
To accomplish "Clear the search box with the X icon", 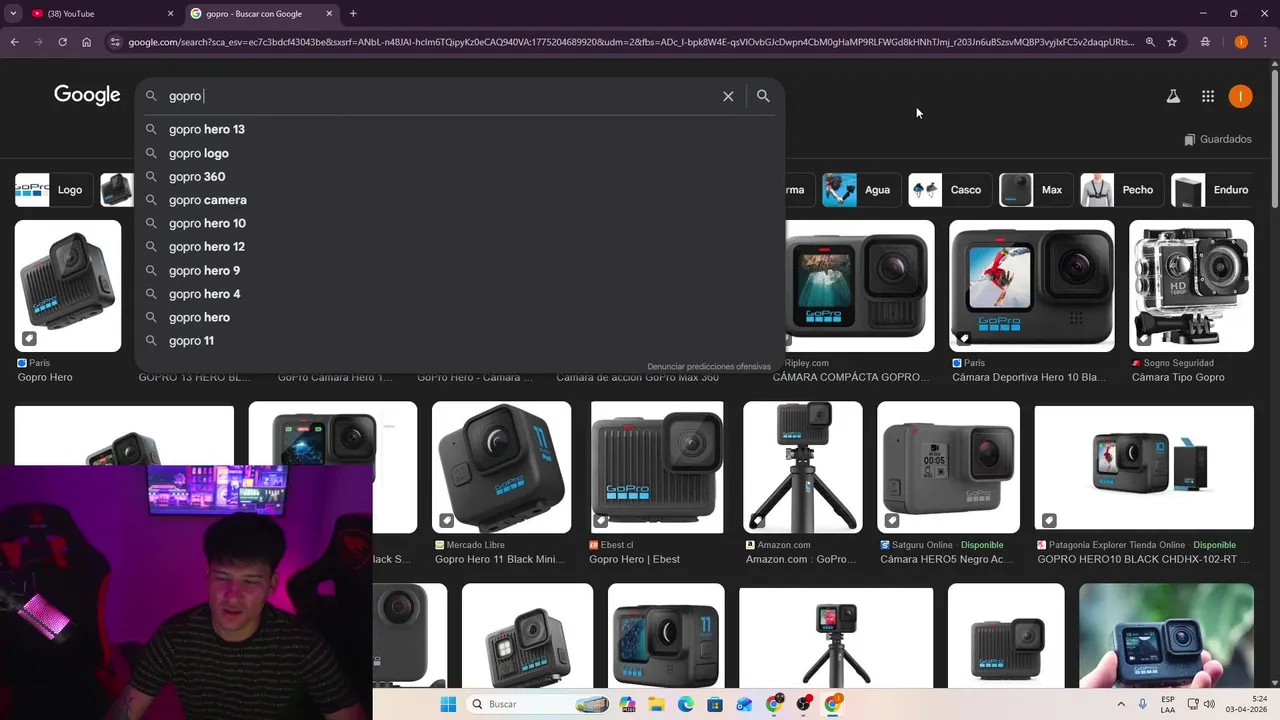I will (x=728, y=96).
